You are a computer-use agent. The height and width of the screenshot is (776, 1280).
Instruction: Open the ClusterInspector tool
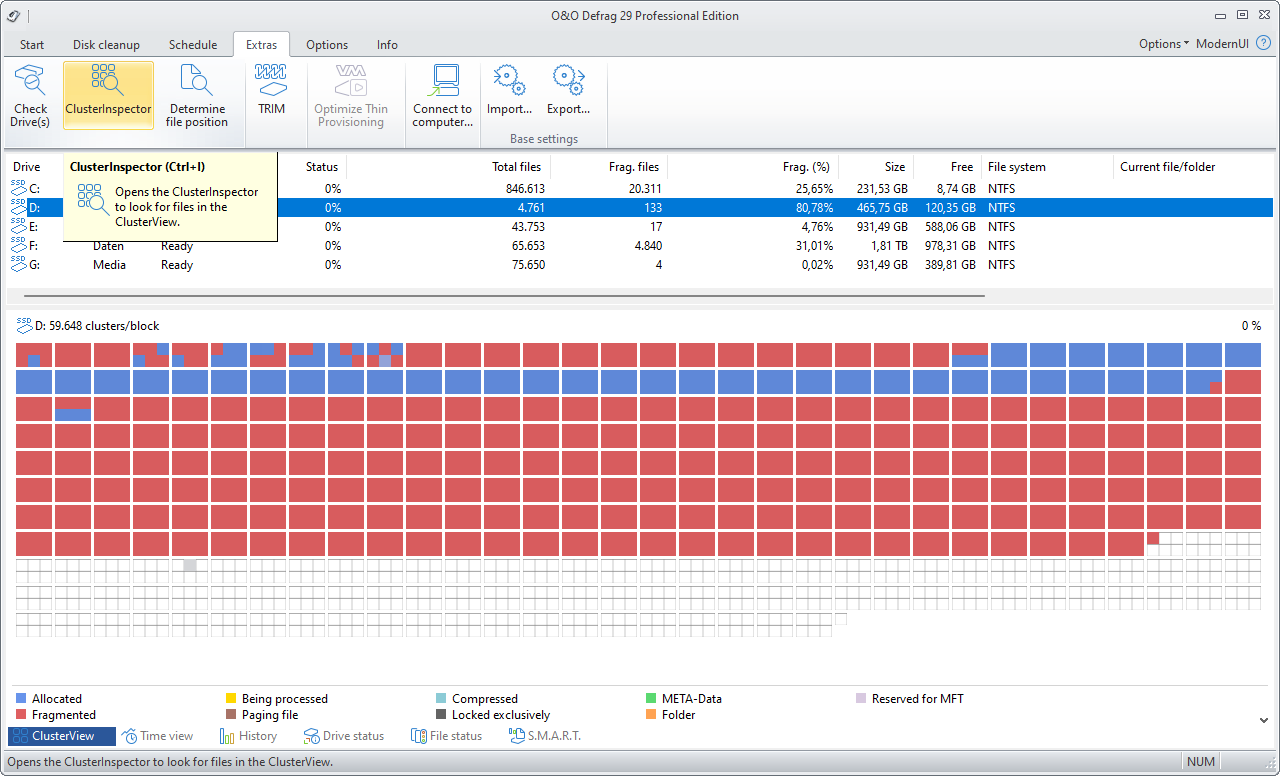click(108, 95)
